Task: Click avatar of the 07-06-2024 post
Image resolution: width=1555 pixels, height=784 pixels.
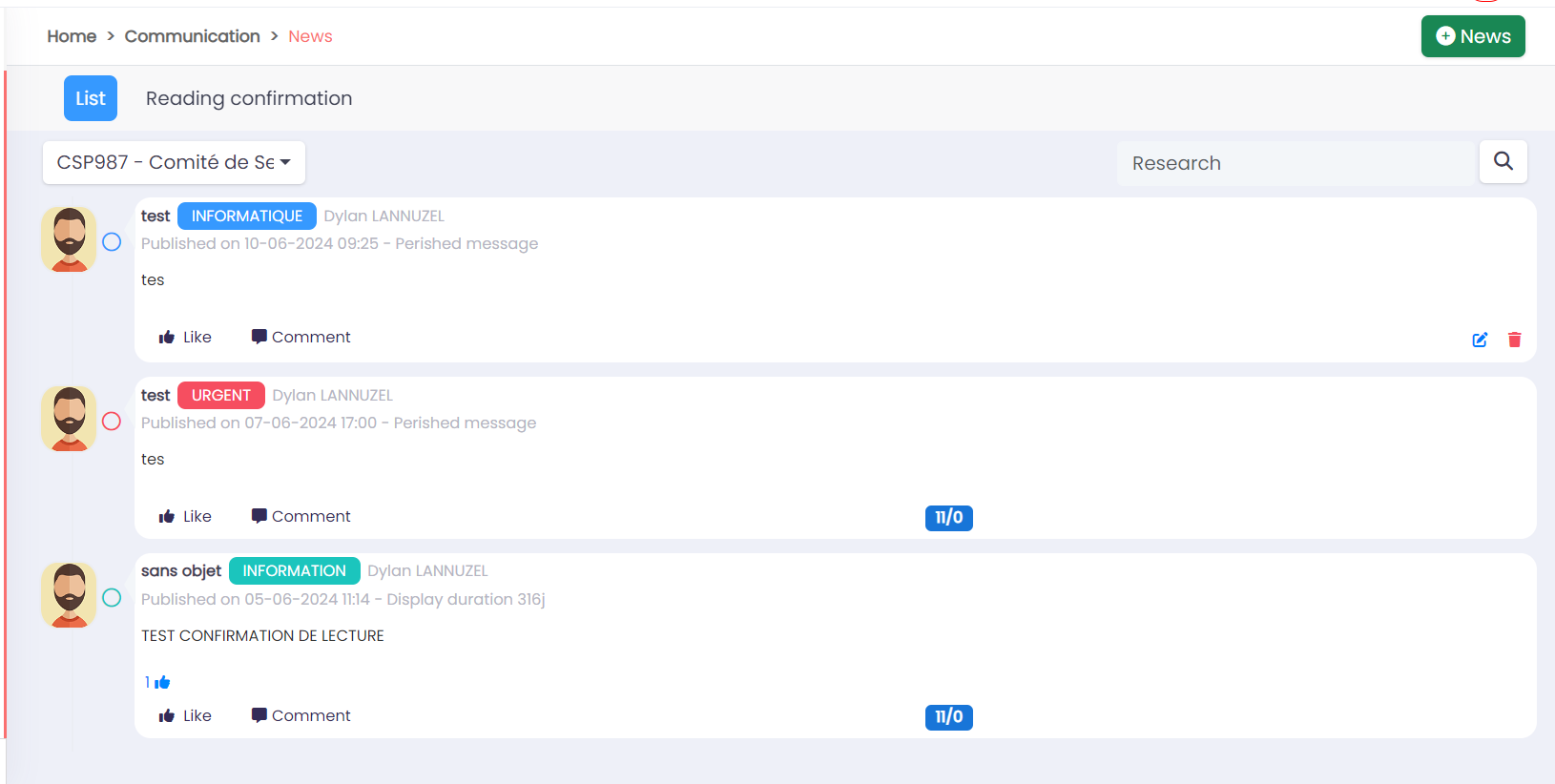Action: pos(69,419)
